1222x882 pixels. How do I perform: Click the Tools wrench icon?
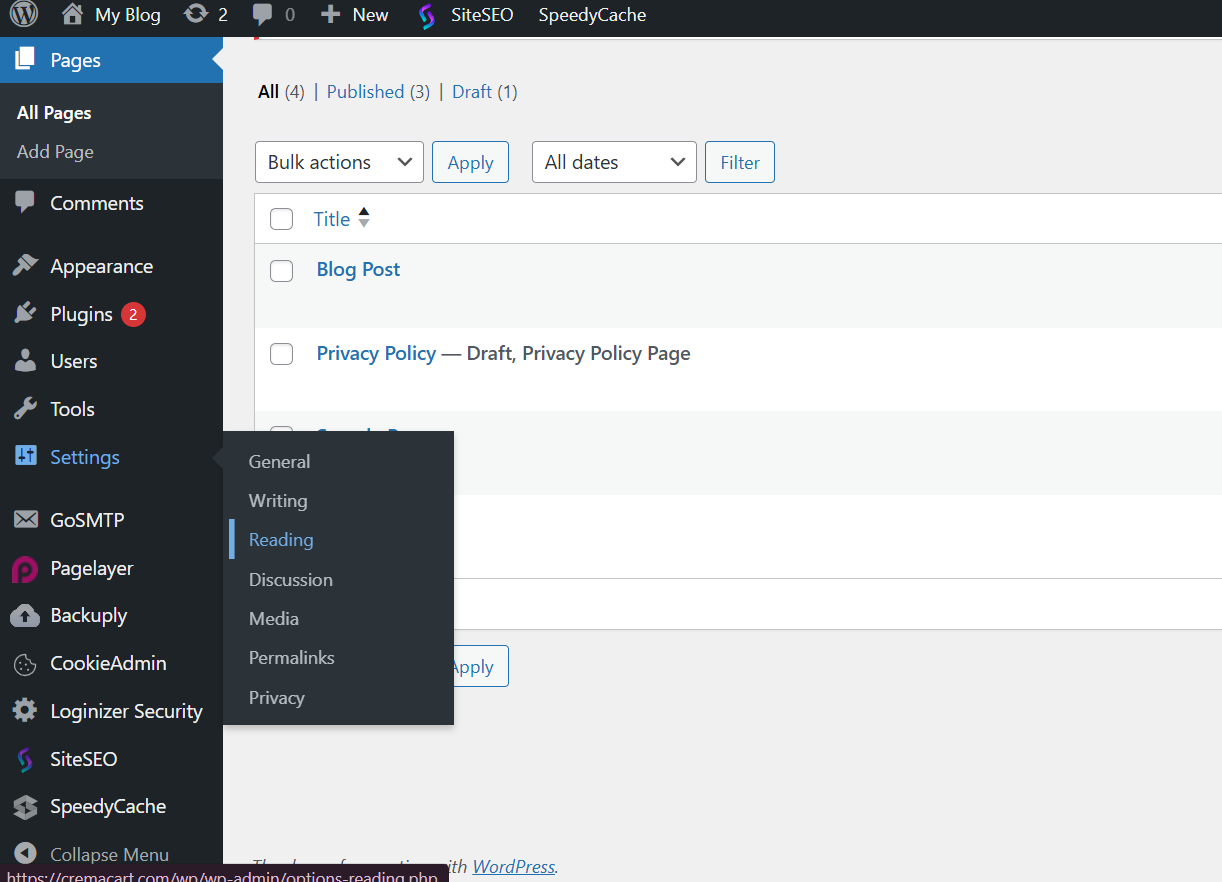25,409
